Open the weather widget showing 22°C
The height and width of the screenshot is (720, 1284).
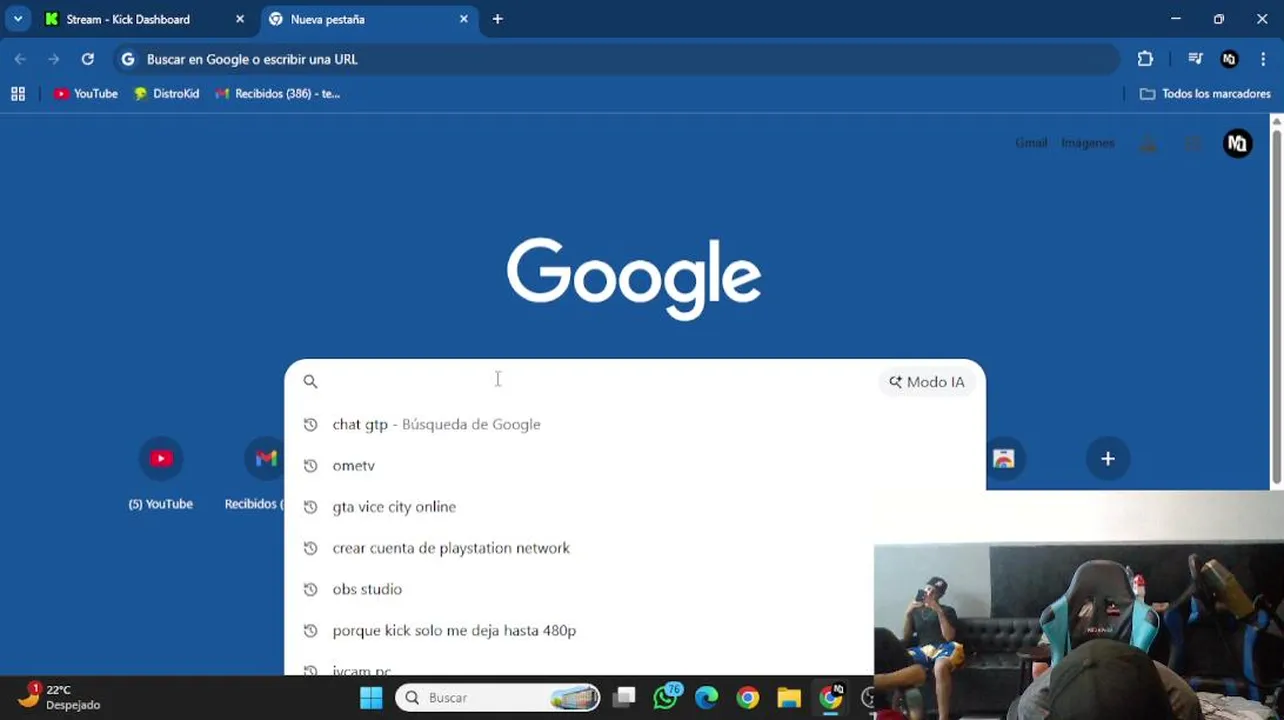click(x=60, y=697)
